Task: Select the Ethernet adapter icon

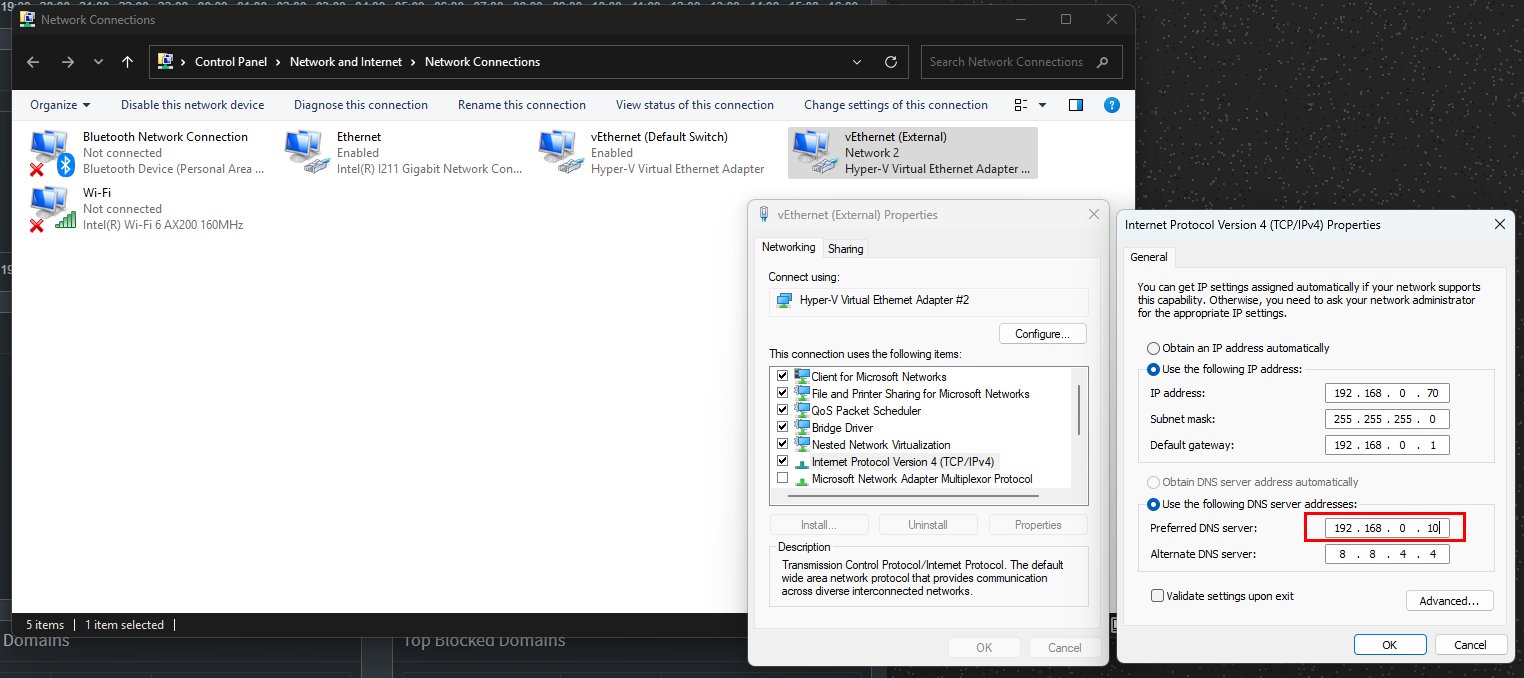Action: (x=307, y=153)
